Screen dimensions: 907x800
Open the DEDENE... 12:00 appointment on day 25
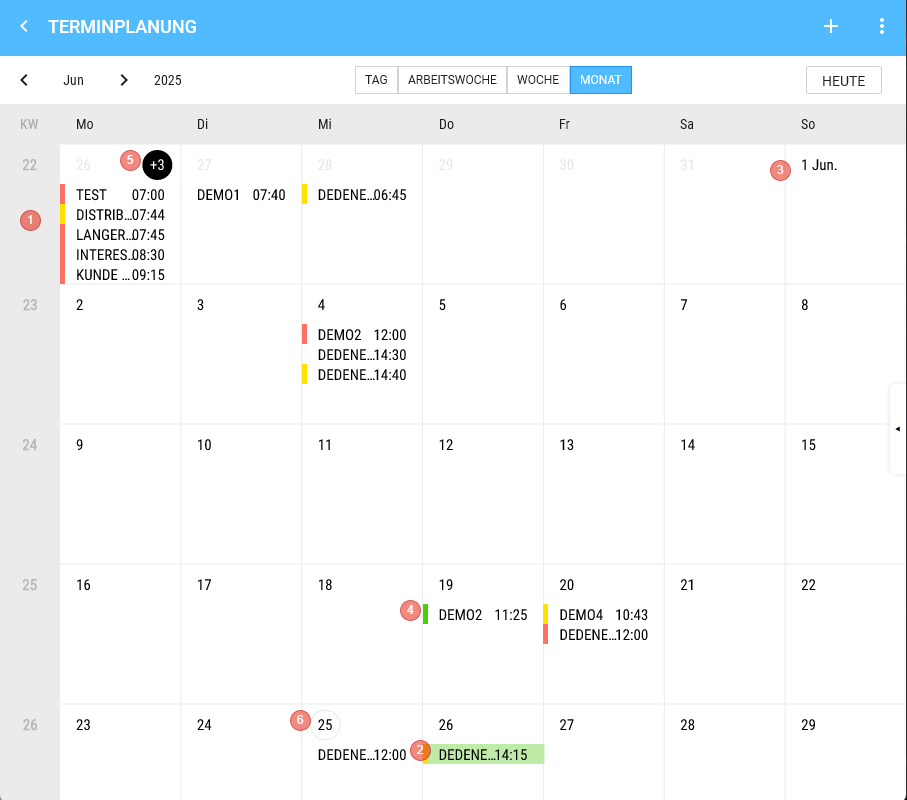362,755
